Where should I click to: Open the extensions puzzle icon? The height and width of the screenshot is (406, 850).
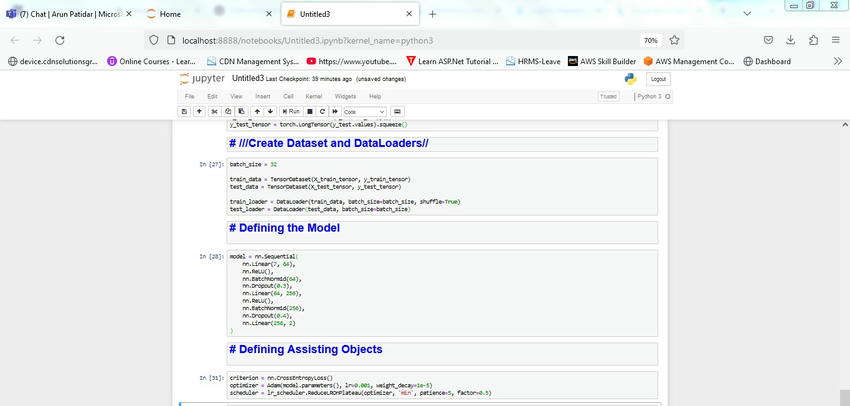tap(813, 40)
